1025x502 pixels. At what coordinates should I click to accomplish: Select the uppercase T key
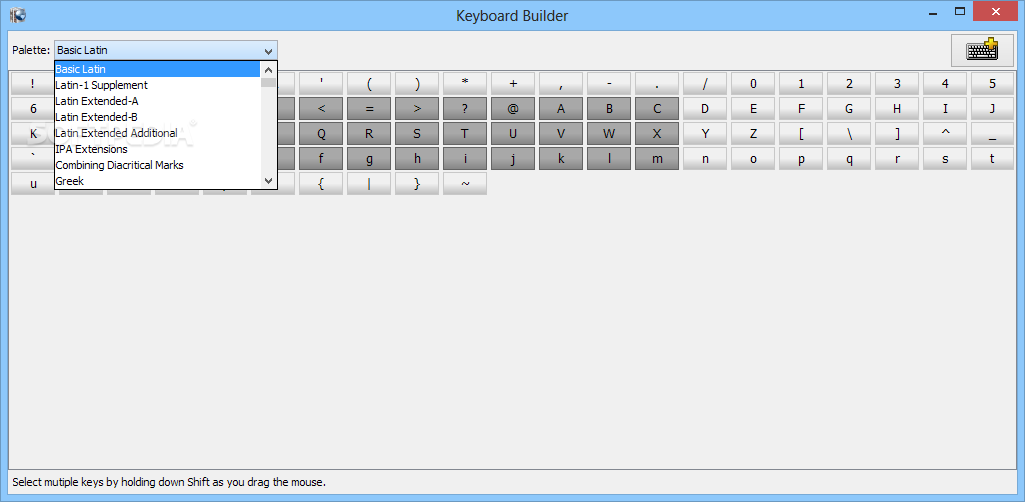click(x=465, y=133)
